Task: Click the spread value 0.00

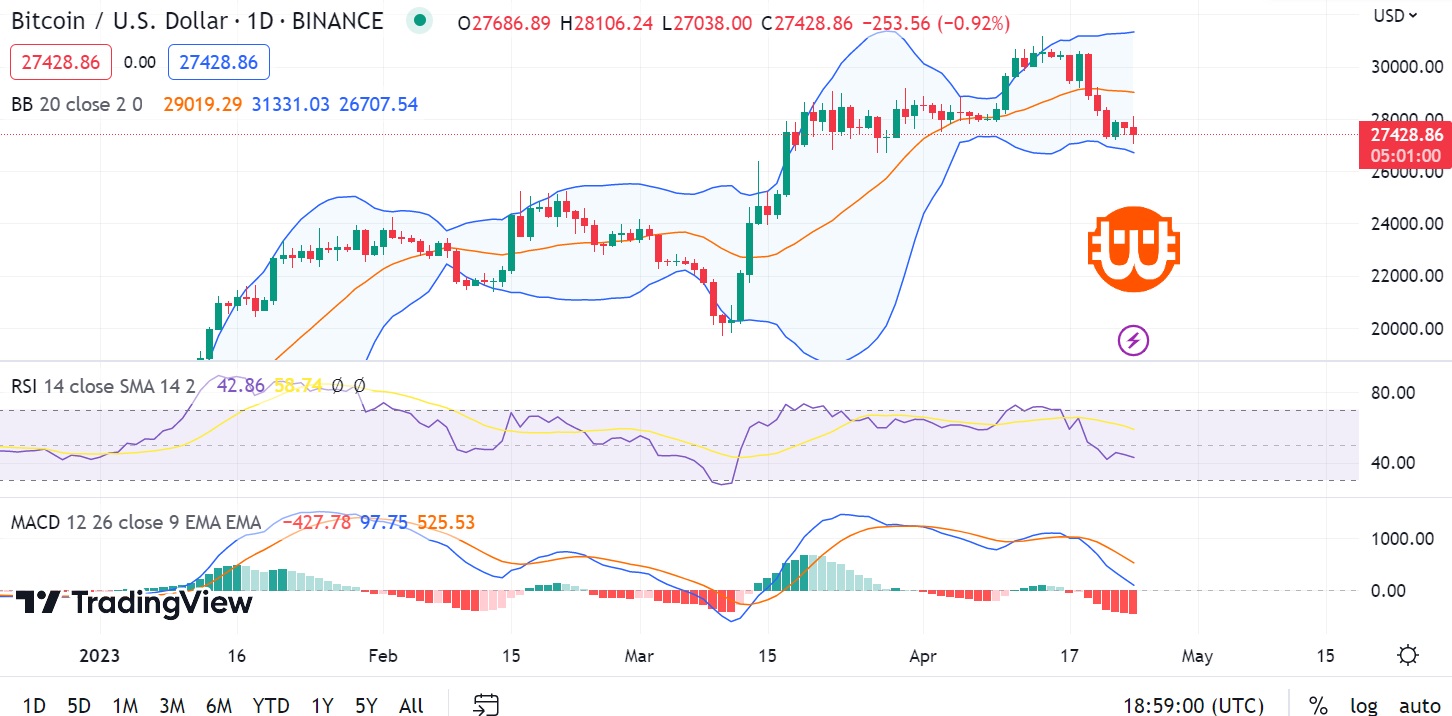Action: tap(140, 62)
